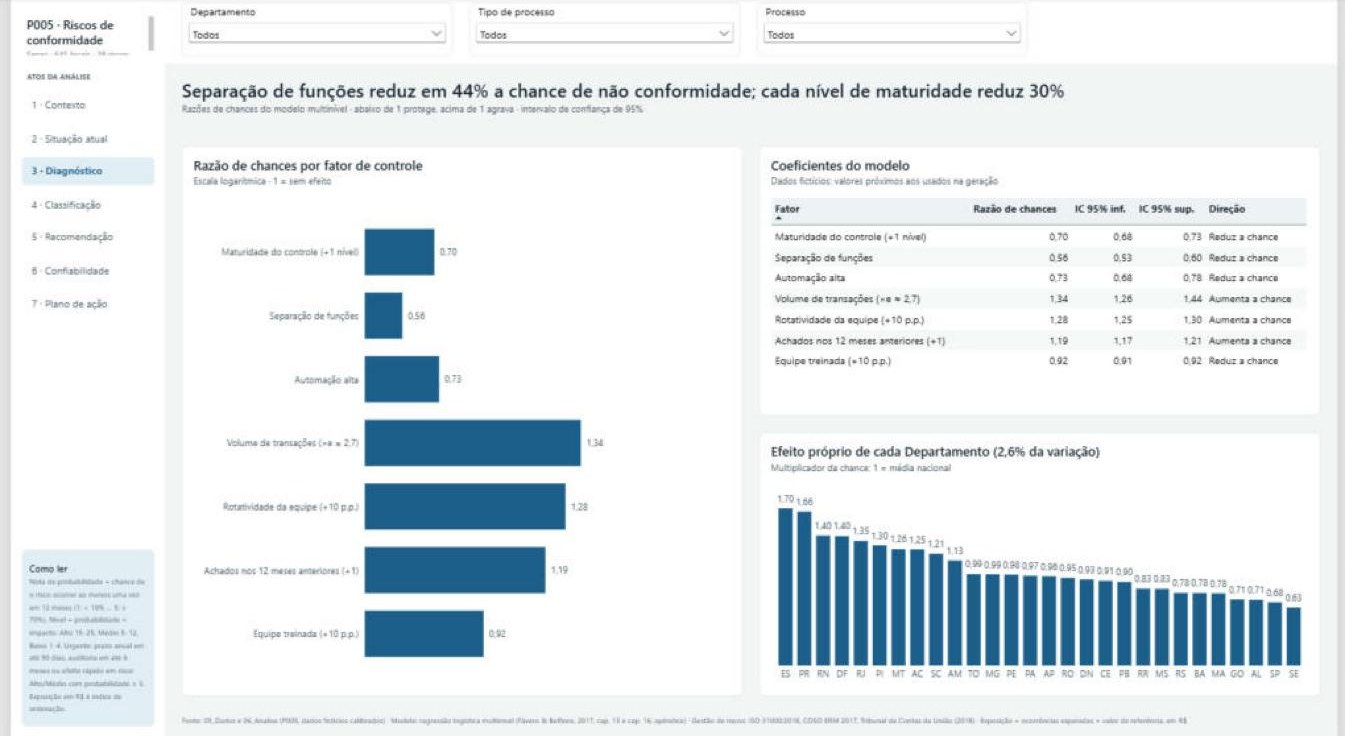
Task: Select the RS department bar
Action: (x=1181, y=630)
